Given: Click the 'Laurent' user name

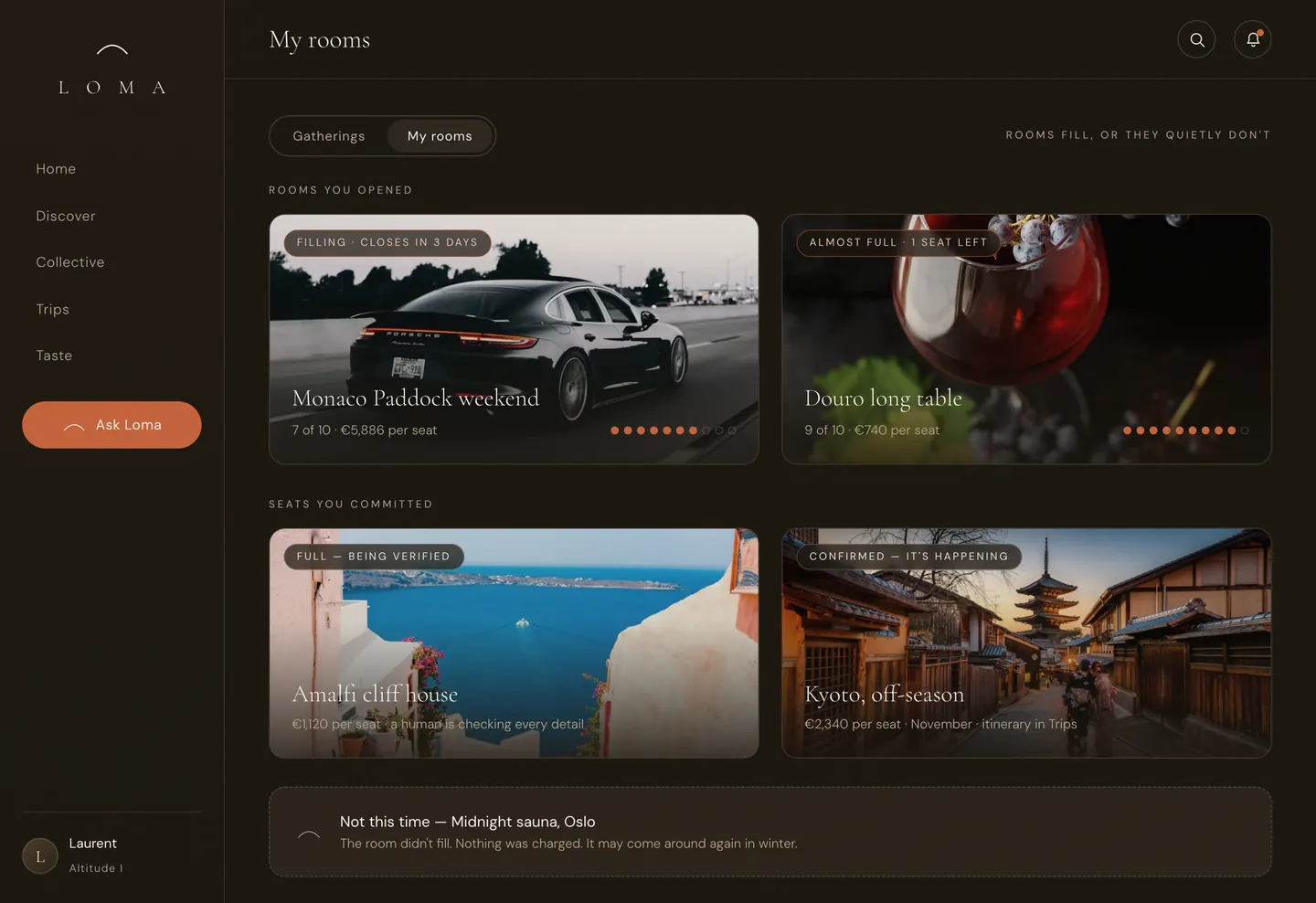Looking at the screenshot, I should pos(93,844).
